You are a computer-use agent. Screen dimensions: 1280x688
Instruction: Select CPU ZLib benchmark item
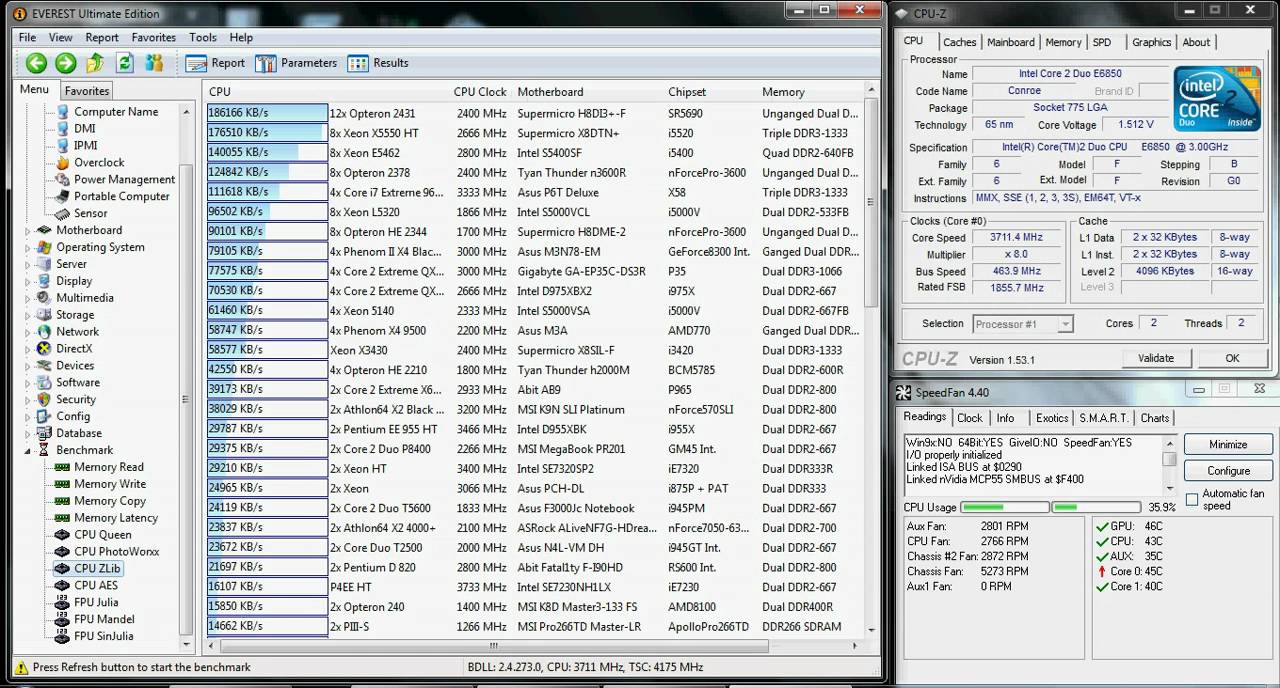point(97,569)
